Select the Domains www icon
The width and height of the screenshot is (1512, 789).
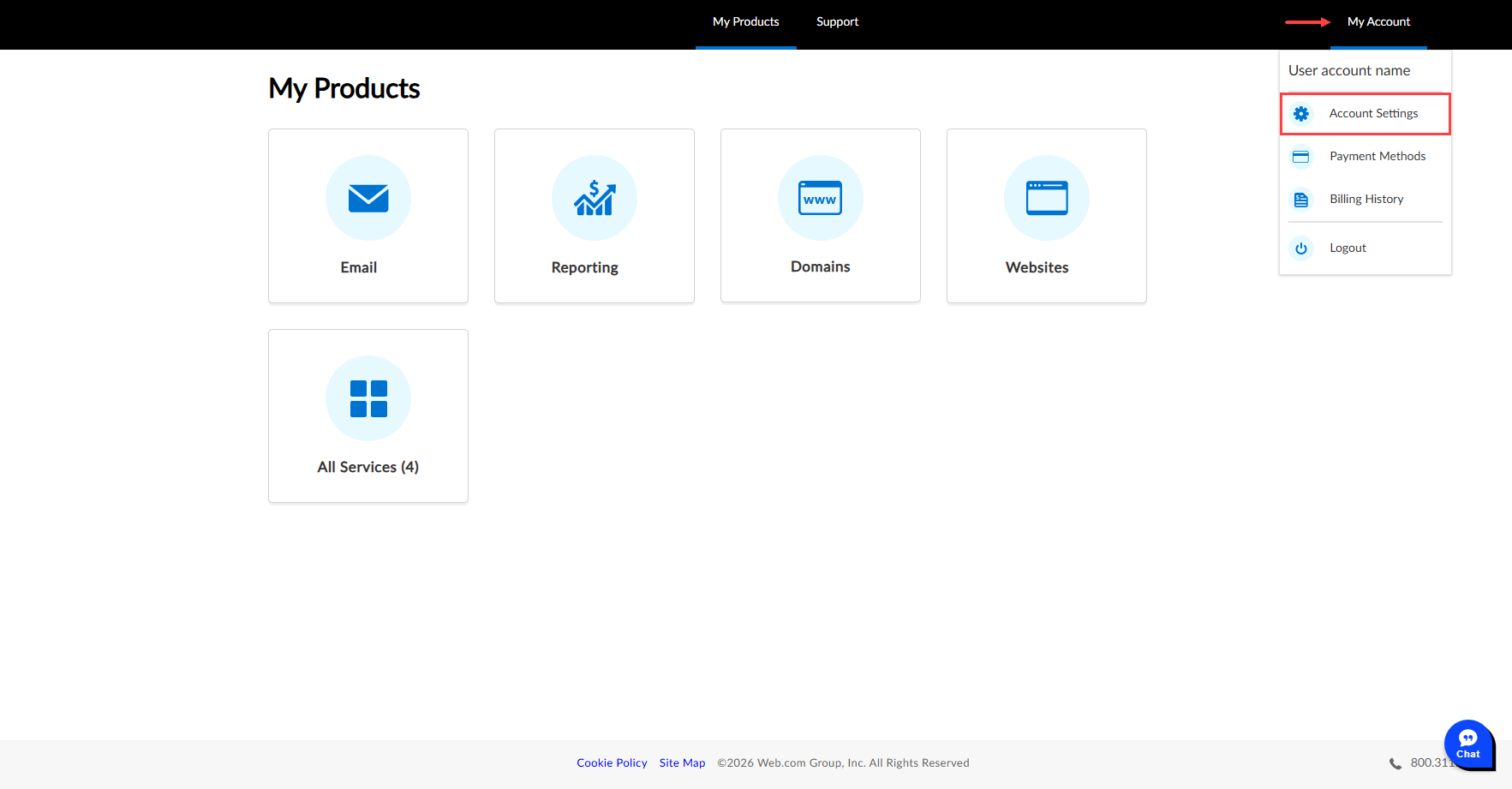click(821, 198)
